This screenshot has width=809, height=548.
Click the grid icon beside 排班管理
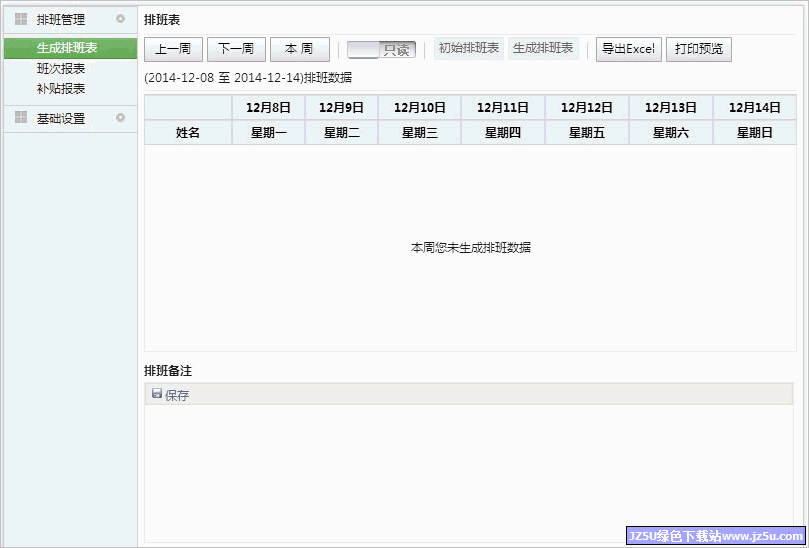21,19
